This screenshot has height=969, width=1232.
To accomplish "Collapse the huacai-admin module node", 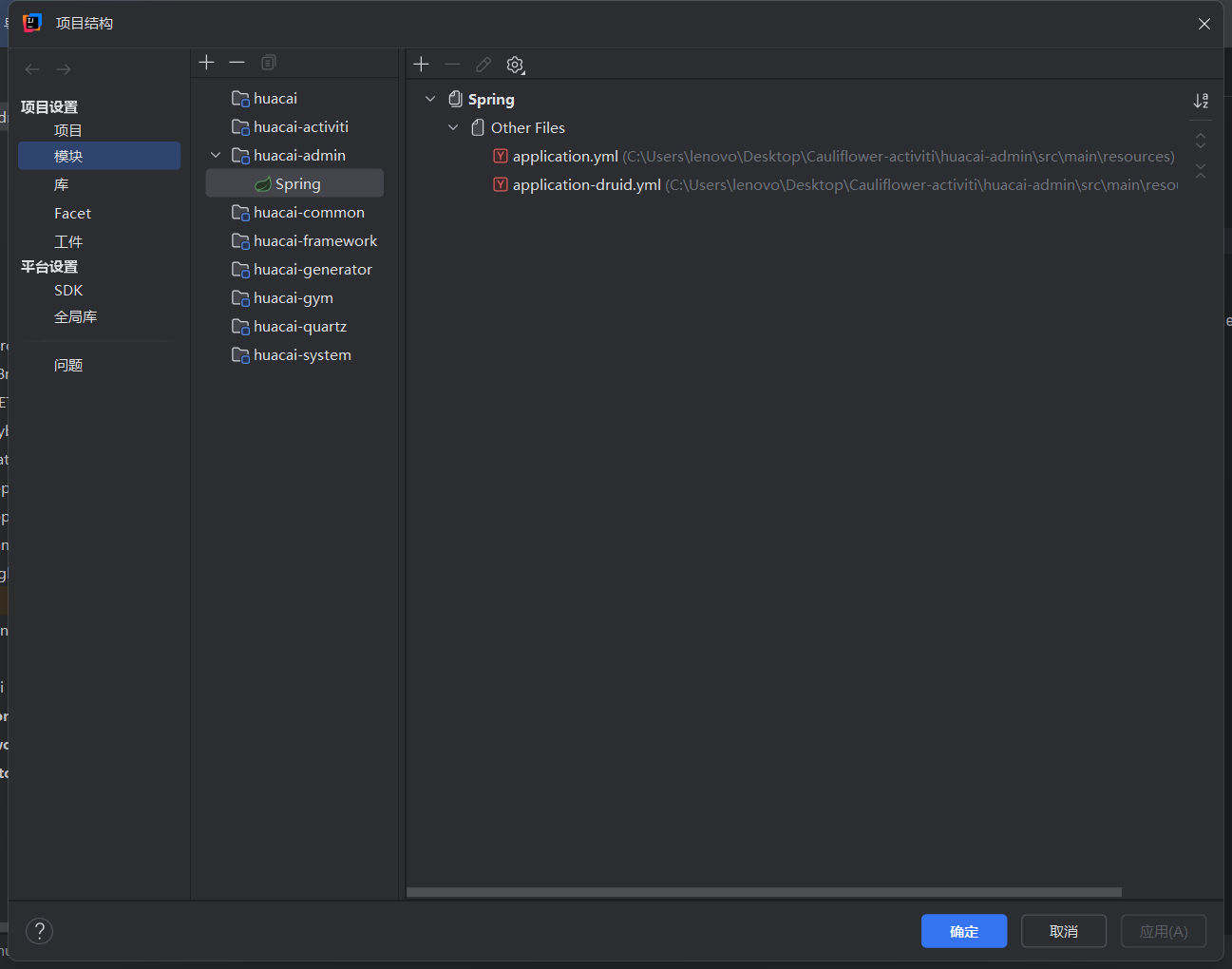I will coord(216,155).
